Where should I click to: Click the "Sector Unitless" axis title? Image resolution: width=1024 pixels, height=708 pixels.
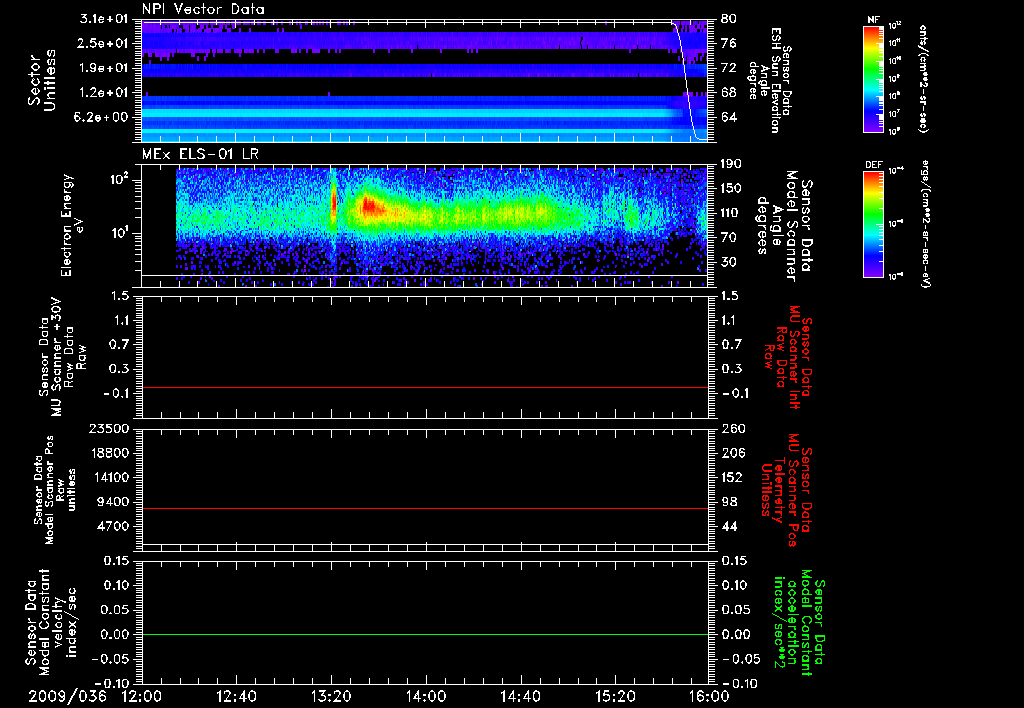click(x=42, y=80)
